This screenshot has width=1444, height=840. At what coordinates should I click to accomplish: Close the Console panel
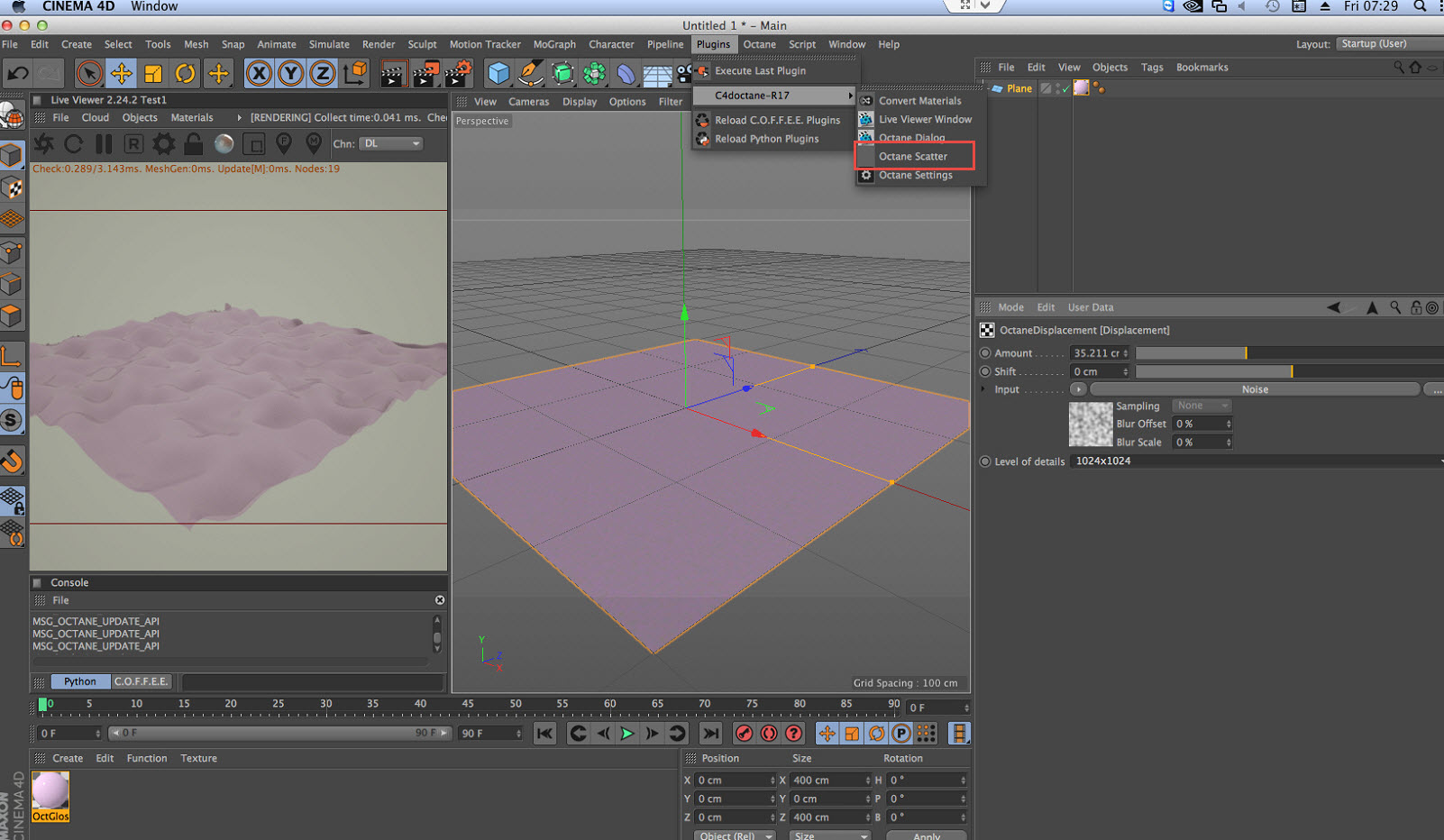[x=440, y=600]
